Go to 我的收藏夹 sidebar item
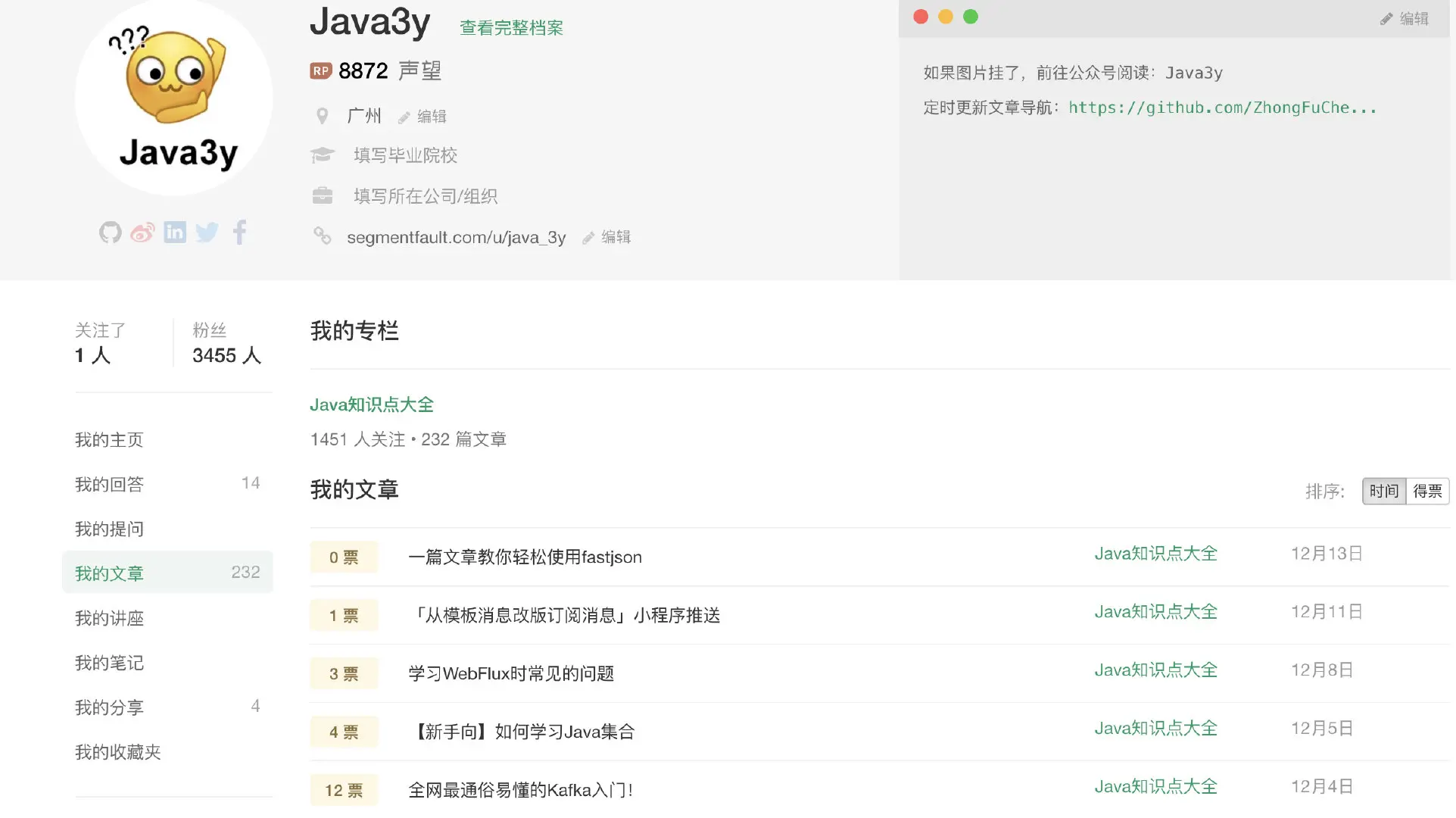The image size is (1456, 818). click(118, 752)
